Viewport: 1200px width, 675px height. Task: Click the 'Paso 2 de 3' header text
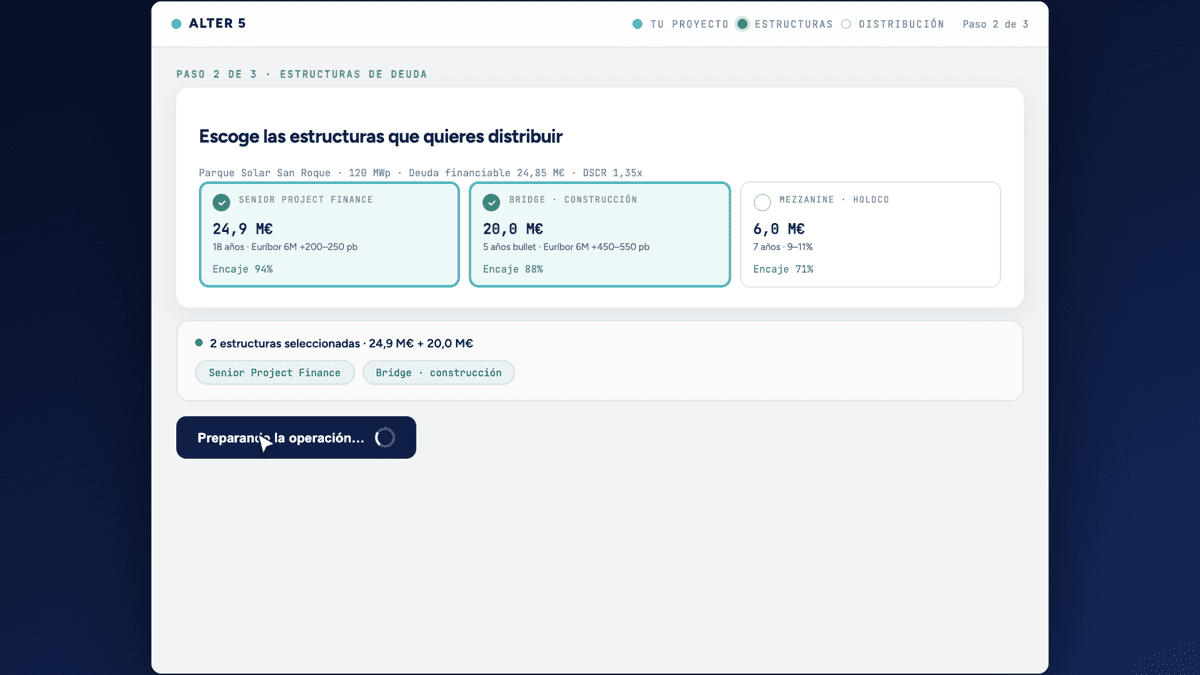[995, 24]
